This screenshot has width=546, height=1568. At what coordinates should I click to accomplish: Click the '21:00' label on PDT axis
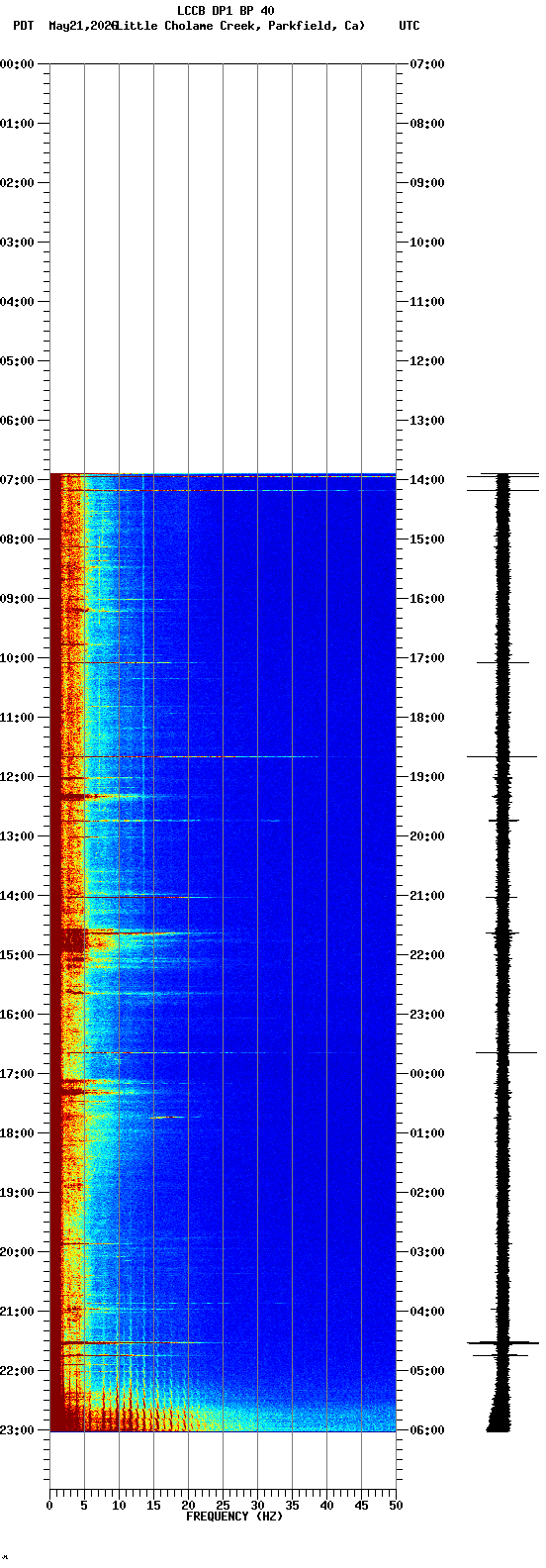[x=18, y=1312]
